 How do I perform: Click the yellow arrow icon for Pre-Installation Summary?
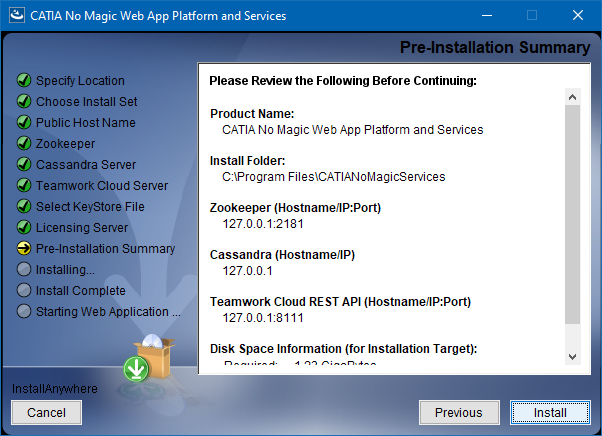(x=24, y=249)
